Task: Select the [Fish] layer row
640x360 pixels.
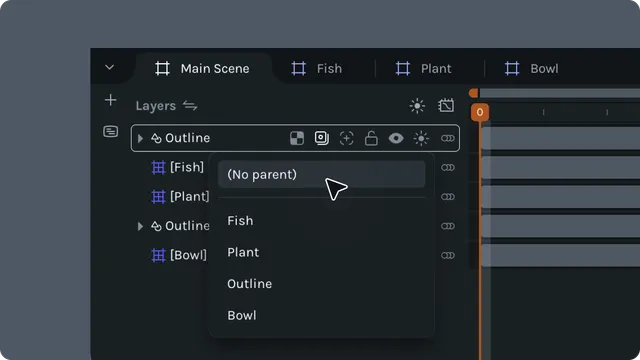Action: [178, 167]
